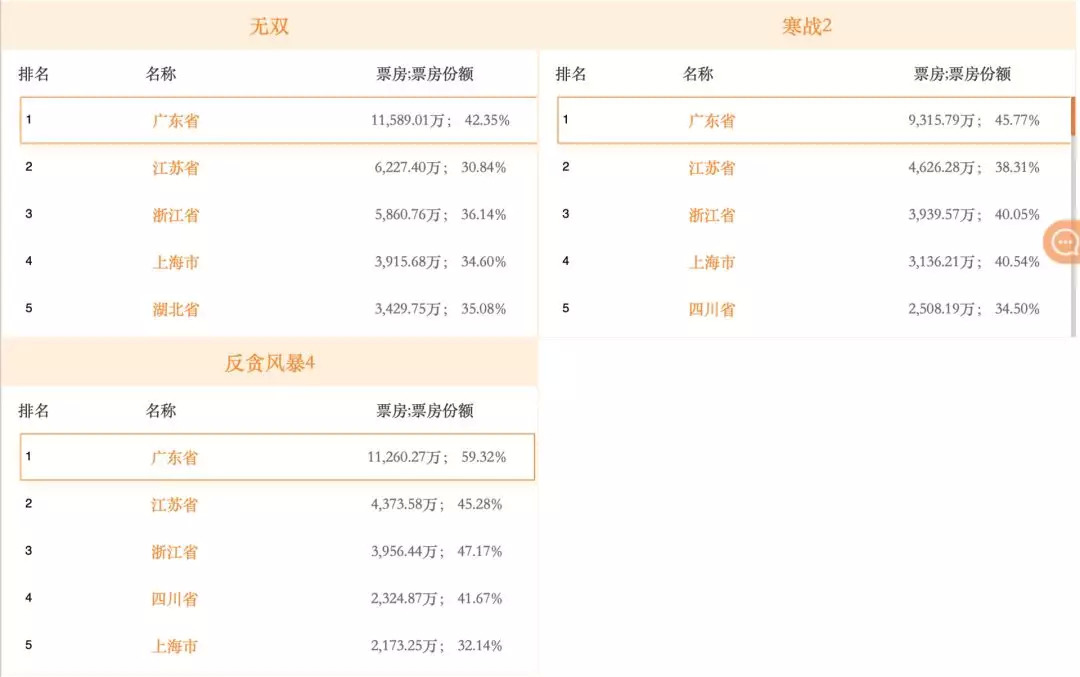The image size is (1080, 677).
Task: Click 浙江省 under the 反贪风暴4 list
Action: [175, 552]
